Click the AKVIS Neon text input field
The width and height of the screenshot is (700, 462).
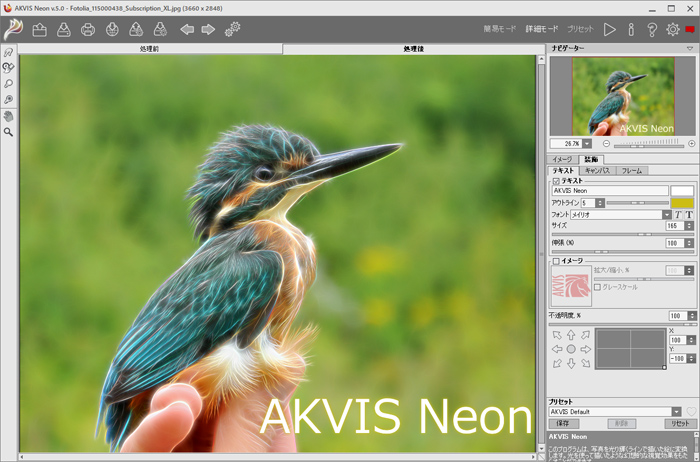coord(610,191)
